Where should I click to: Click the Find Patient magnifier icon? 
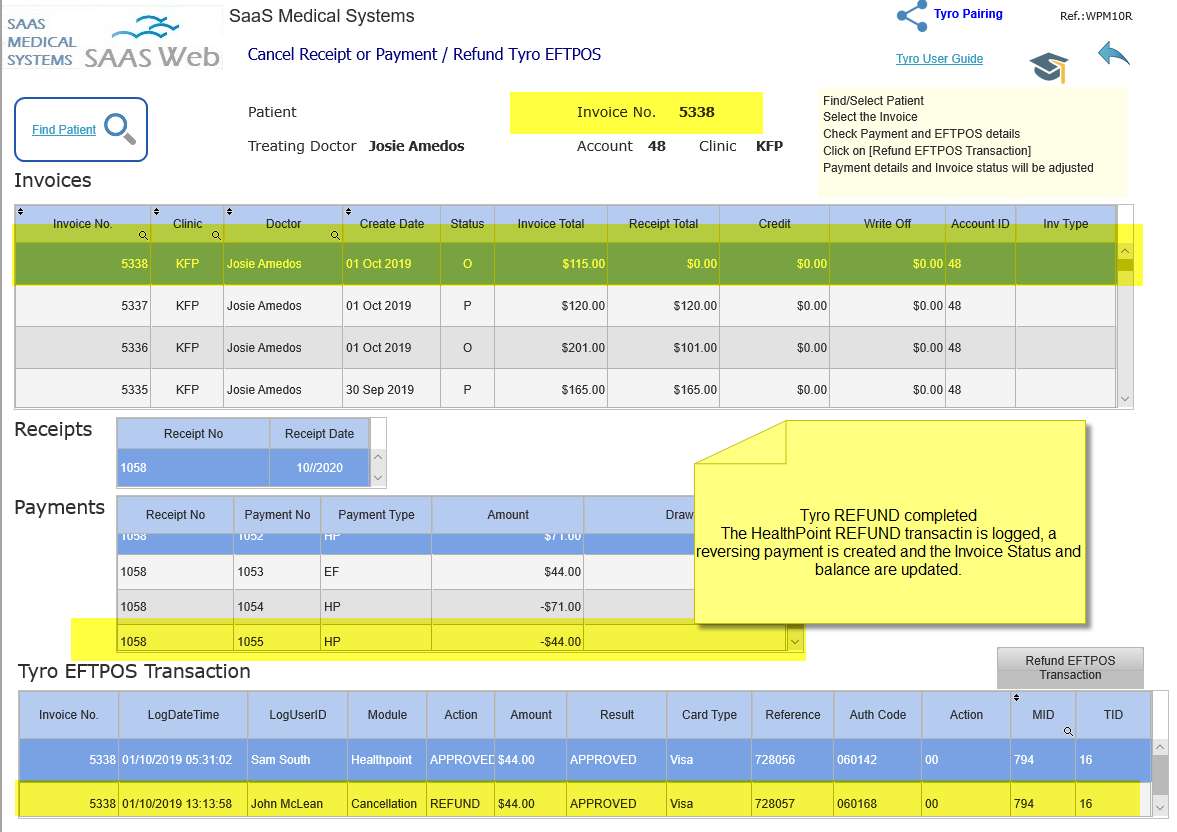coord(120,128)
